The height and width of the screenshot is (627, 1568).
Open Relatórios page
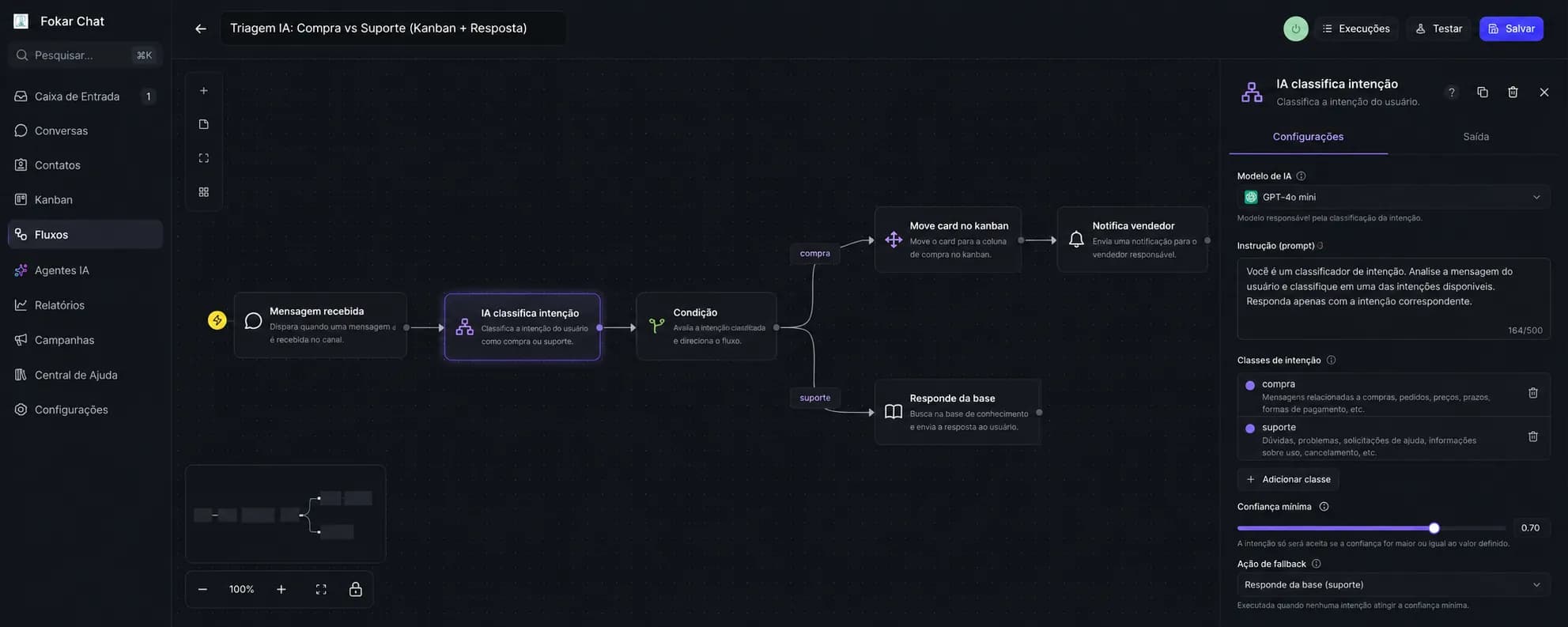point(85,305)
